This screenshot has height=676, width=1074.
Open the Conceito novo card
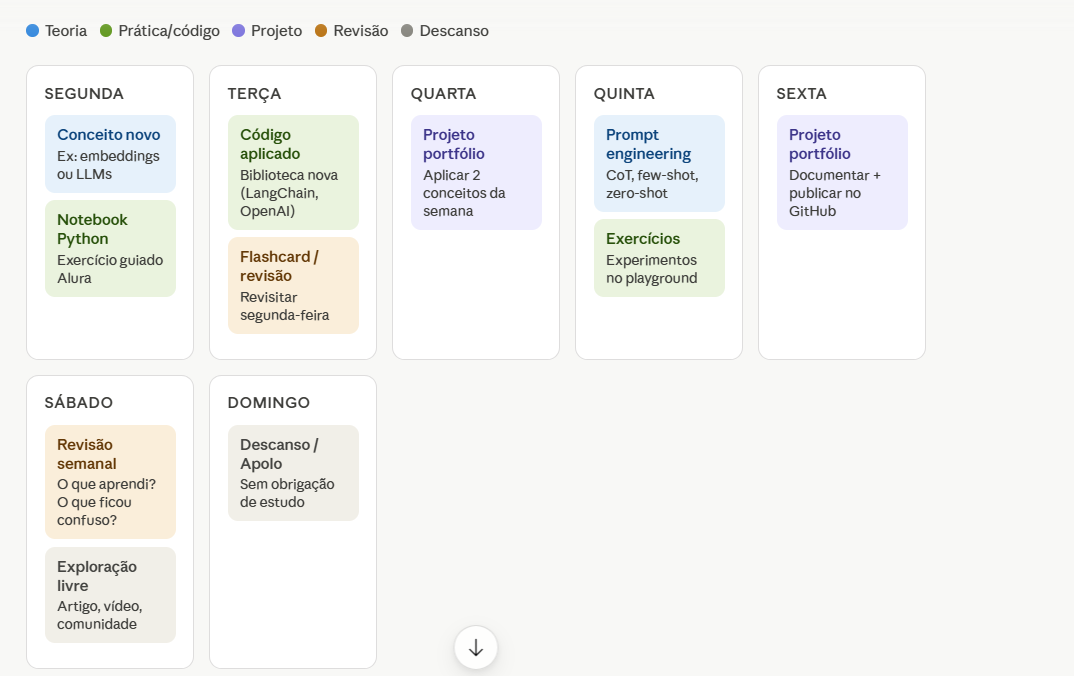coord(110,154)
